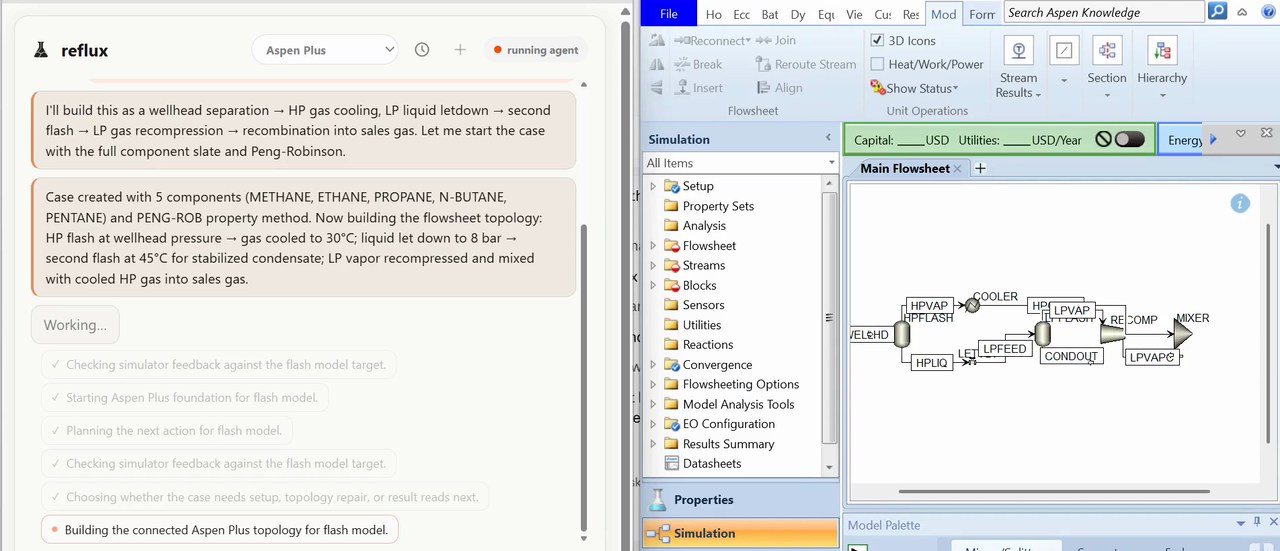Click the Setup folder icon
This screenshot has width=1280, height=551.
coord(672,186)
